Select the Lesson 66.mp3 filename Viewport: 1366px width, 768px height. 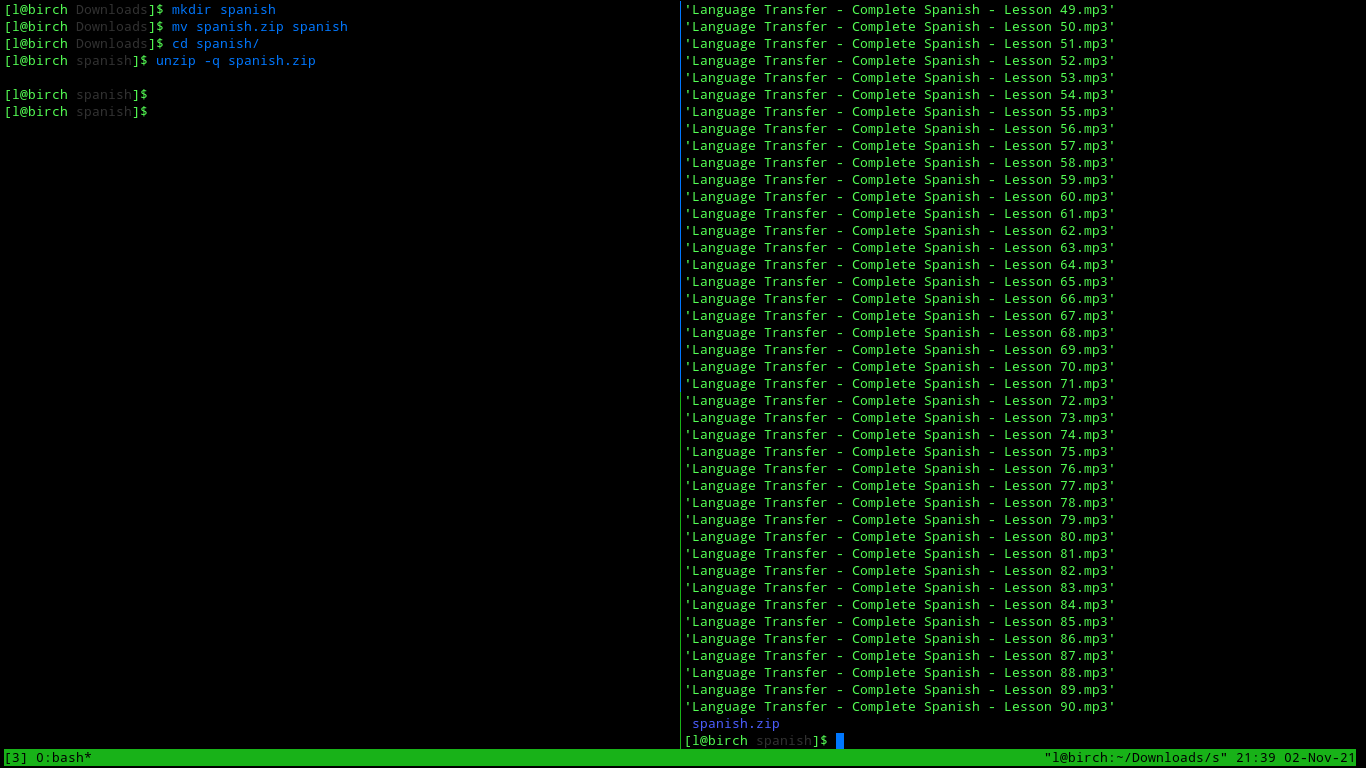pos(900,299)
